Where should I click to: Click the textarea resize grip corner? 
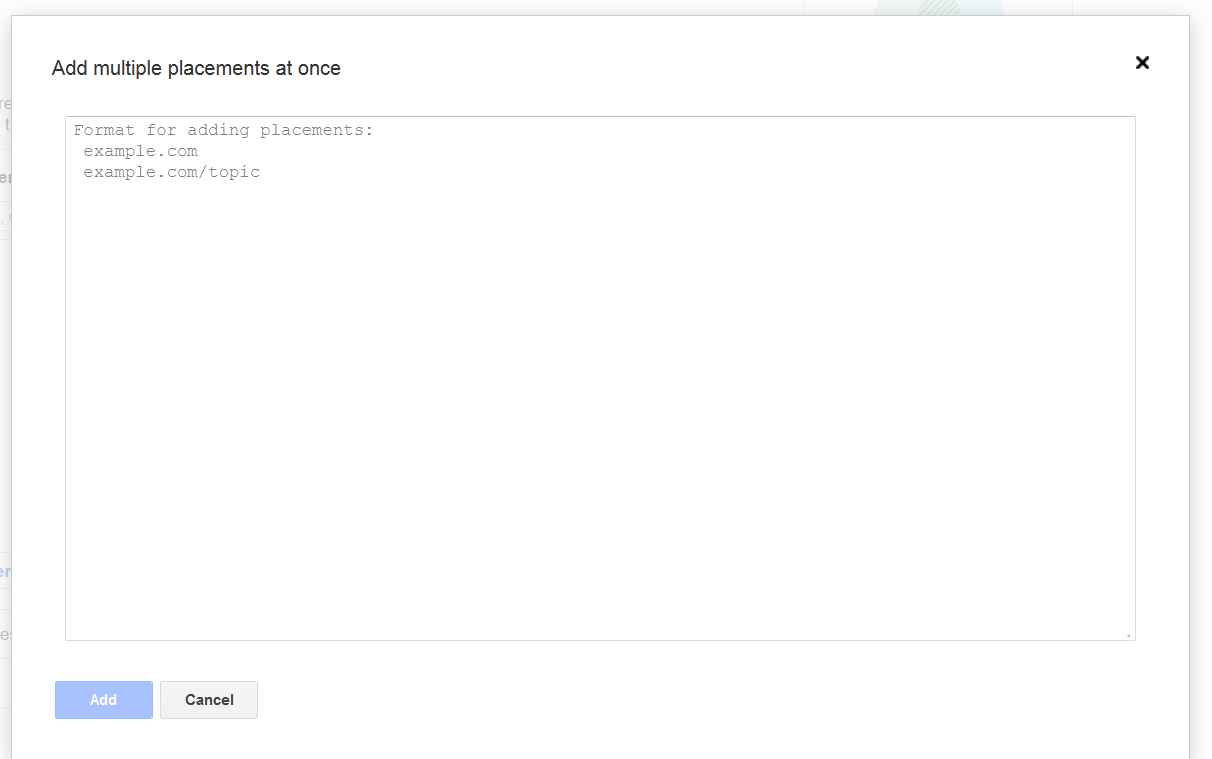[x=1129, y=634]
